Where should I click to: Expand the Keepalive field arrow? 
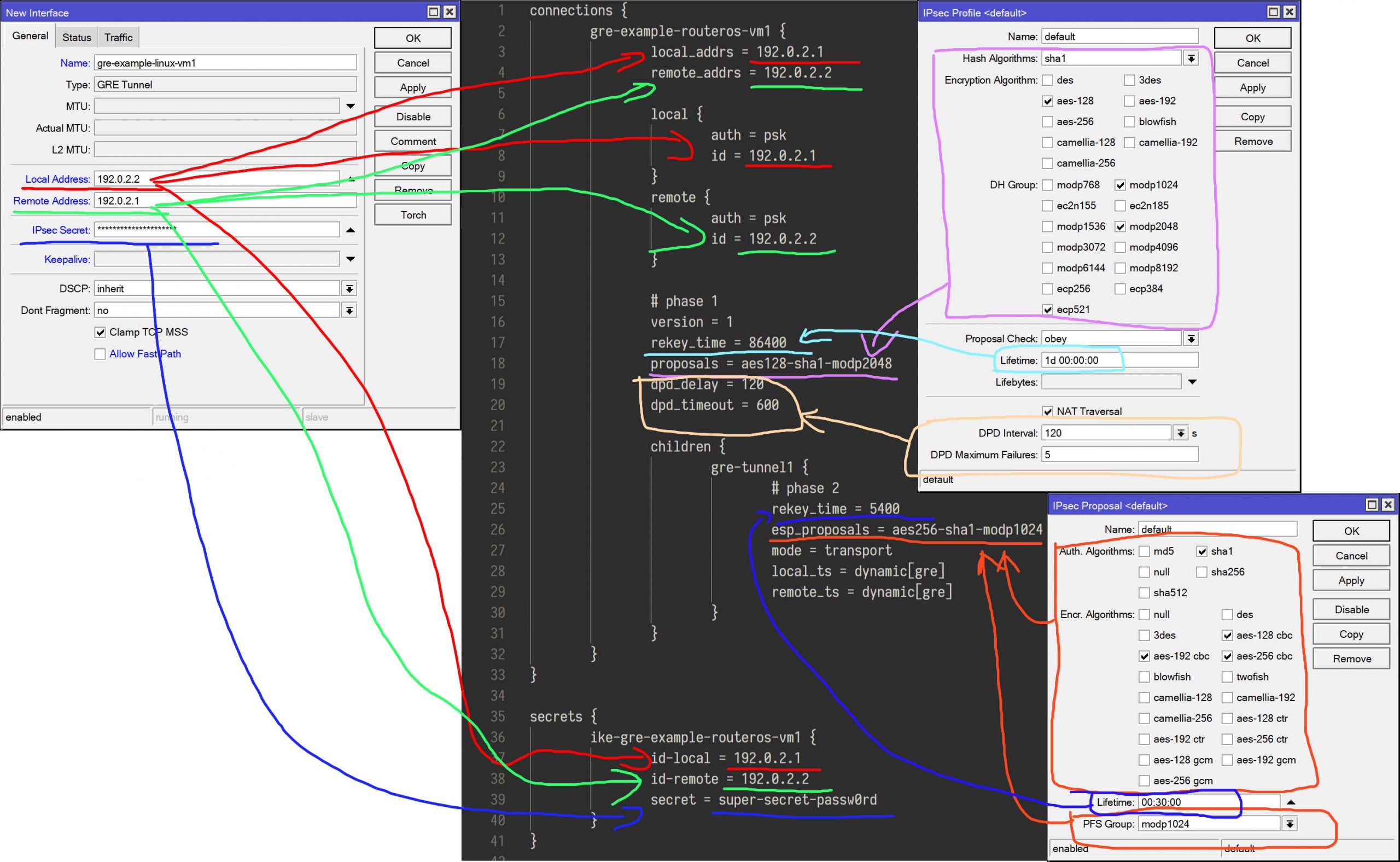pyautogui.click(x=351, y=259)
